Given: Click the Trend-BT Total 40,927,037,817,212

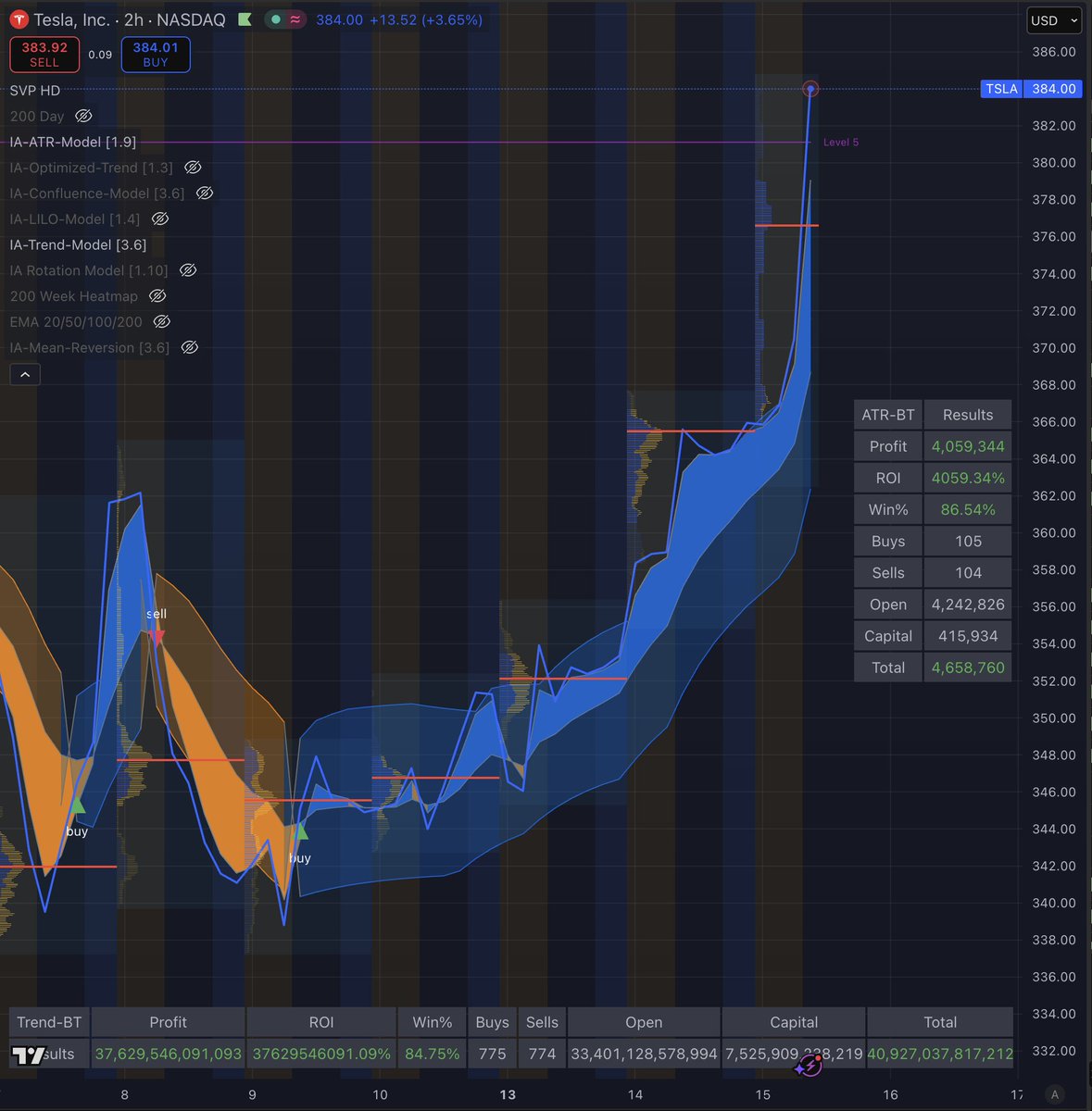Looking at the screenshot, I should tap(940, 1054).
